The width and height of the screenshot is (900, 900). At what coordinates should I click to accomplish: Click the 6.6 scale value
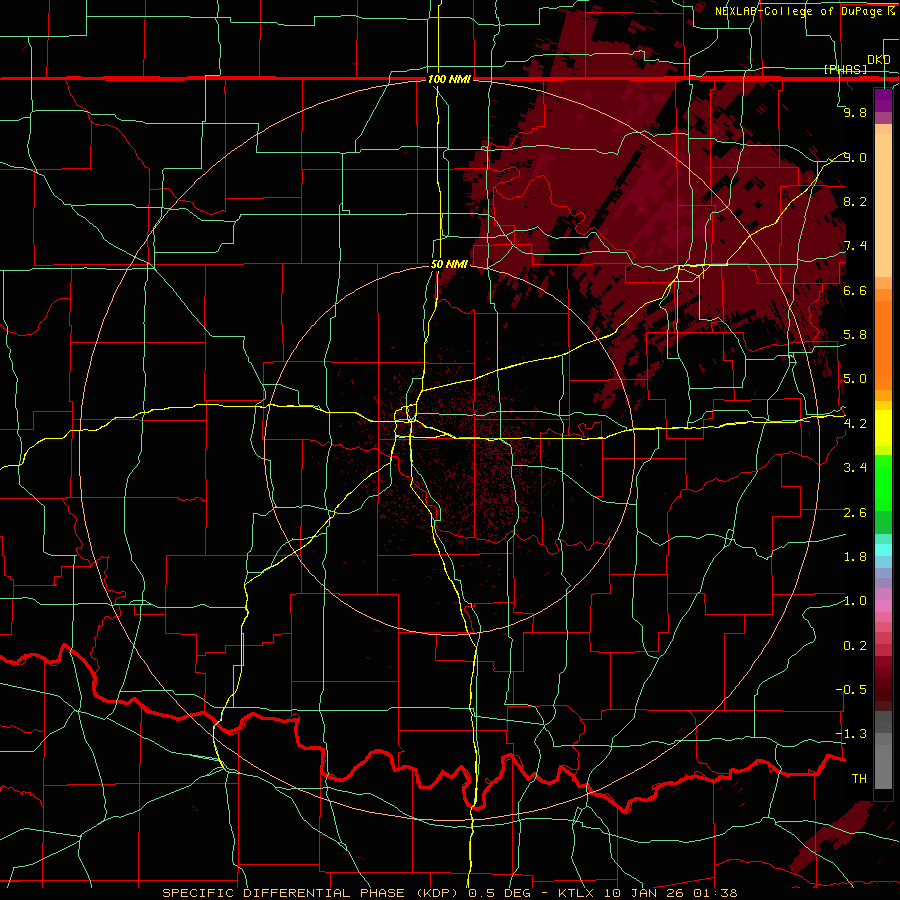point(855,290)
